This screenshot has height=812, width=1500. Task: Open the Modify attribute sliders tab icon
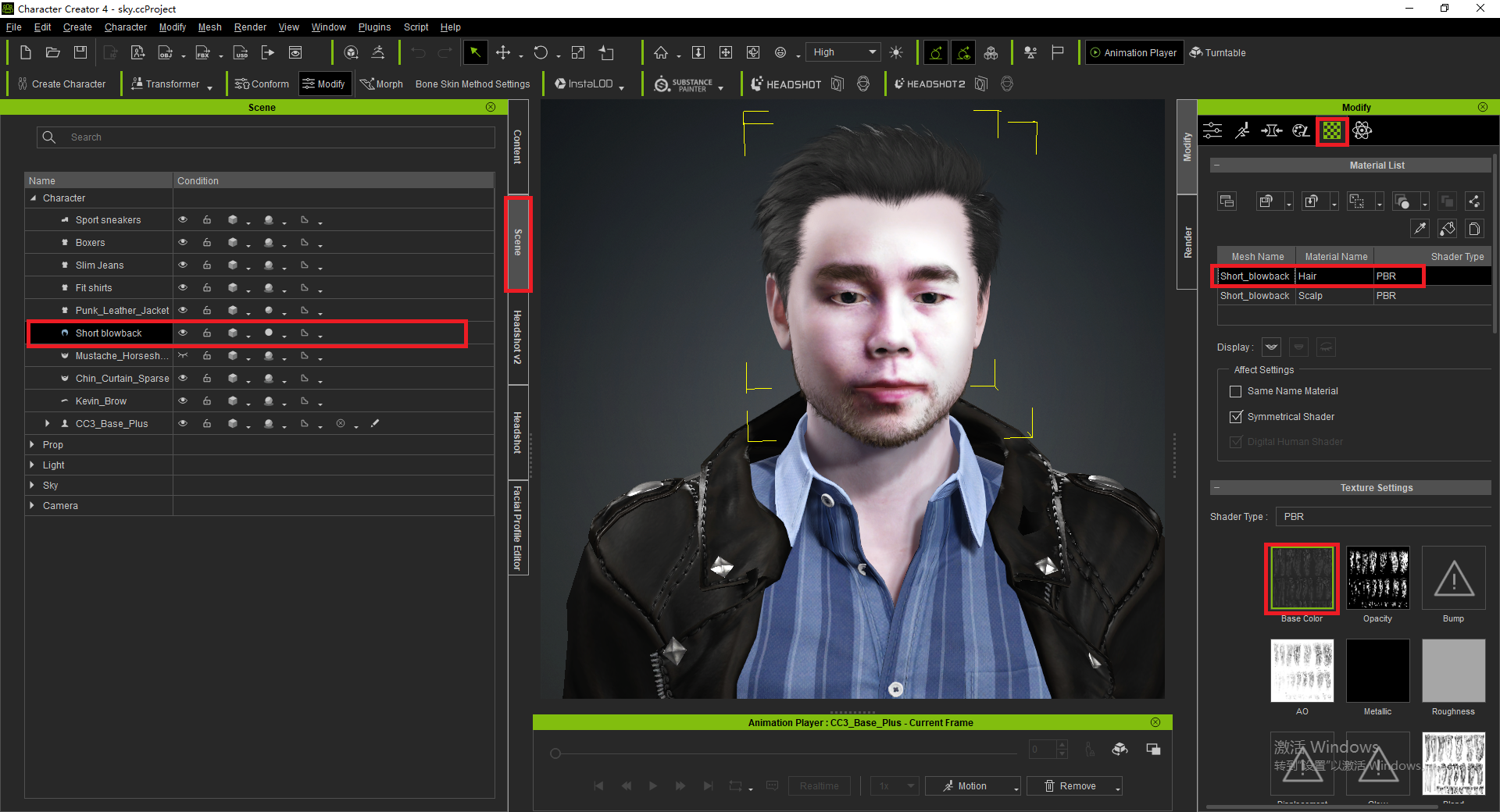pos(1212,130)
